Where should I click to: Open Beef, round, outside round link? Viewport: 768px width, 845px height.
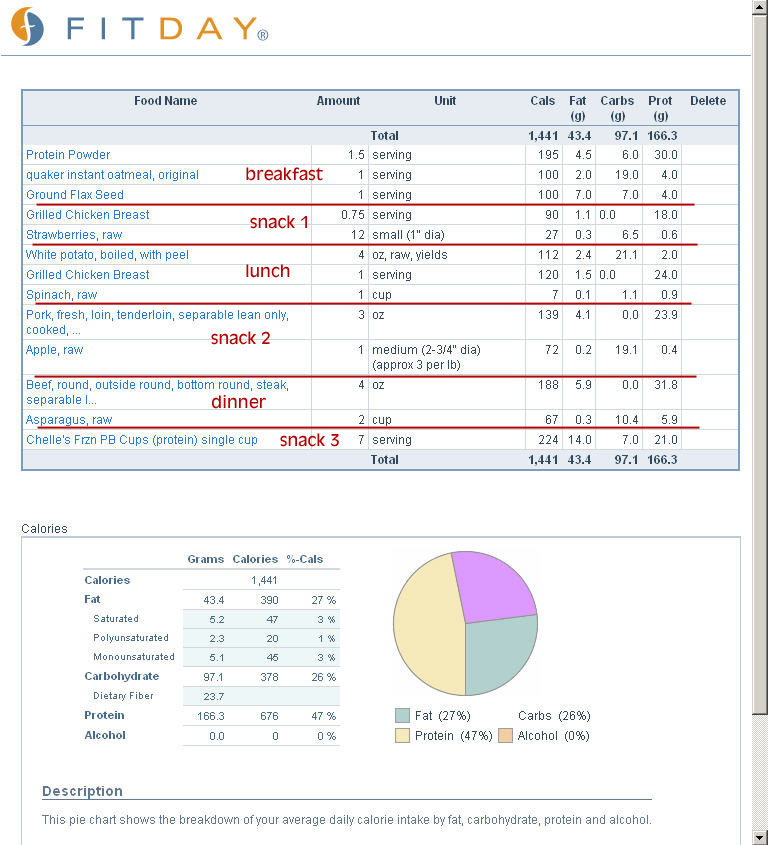coord(157,392)
